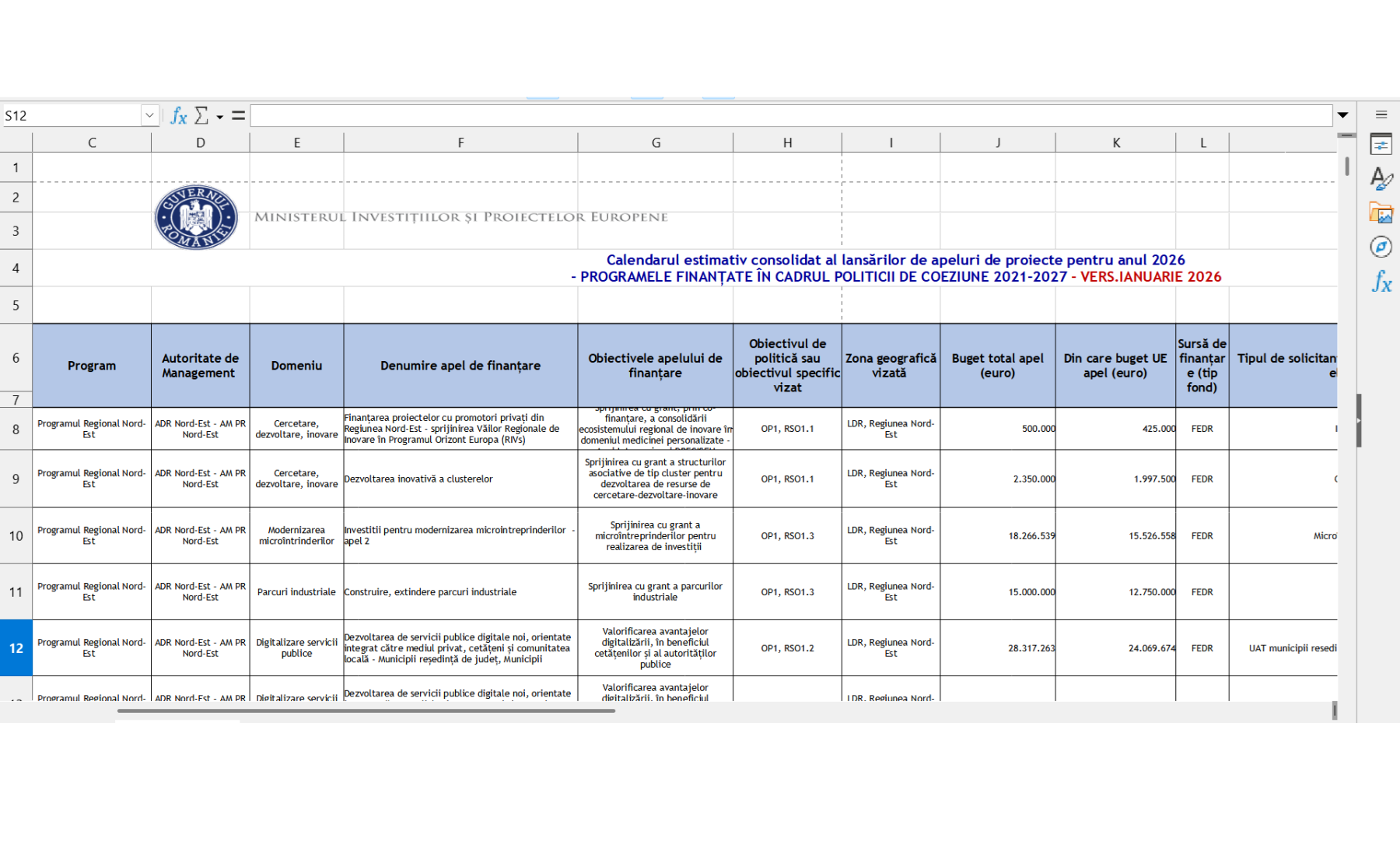
Task: Open the Function Wizard
Action: [x=179, y=115]
